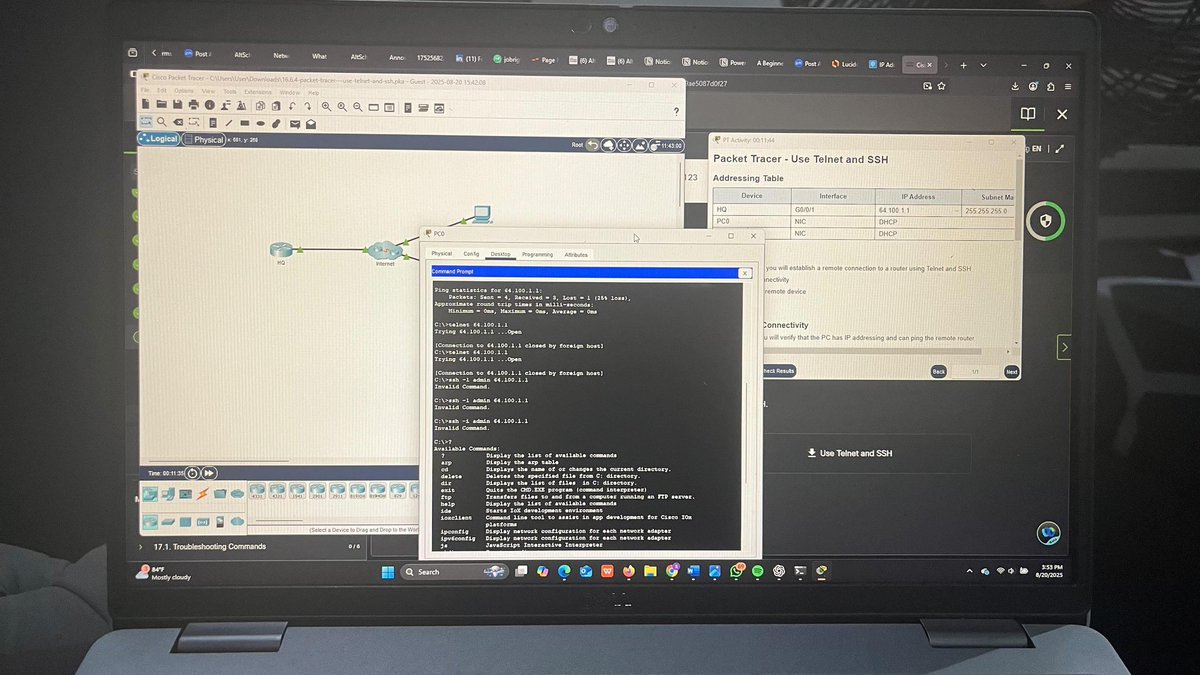
Task: Choose the Draw Rectangle tool
Action: [x=245, y=123]
